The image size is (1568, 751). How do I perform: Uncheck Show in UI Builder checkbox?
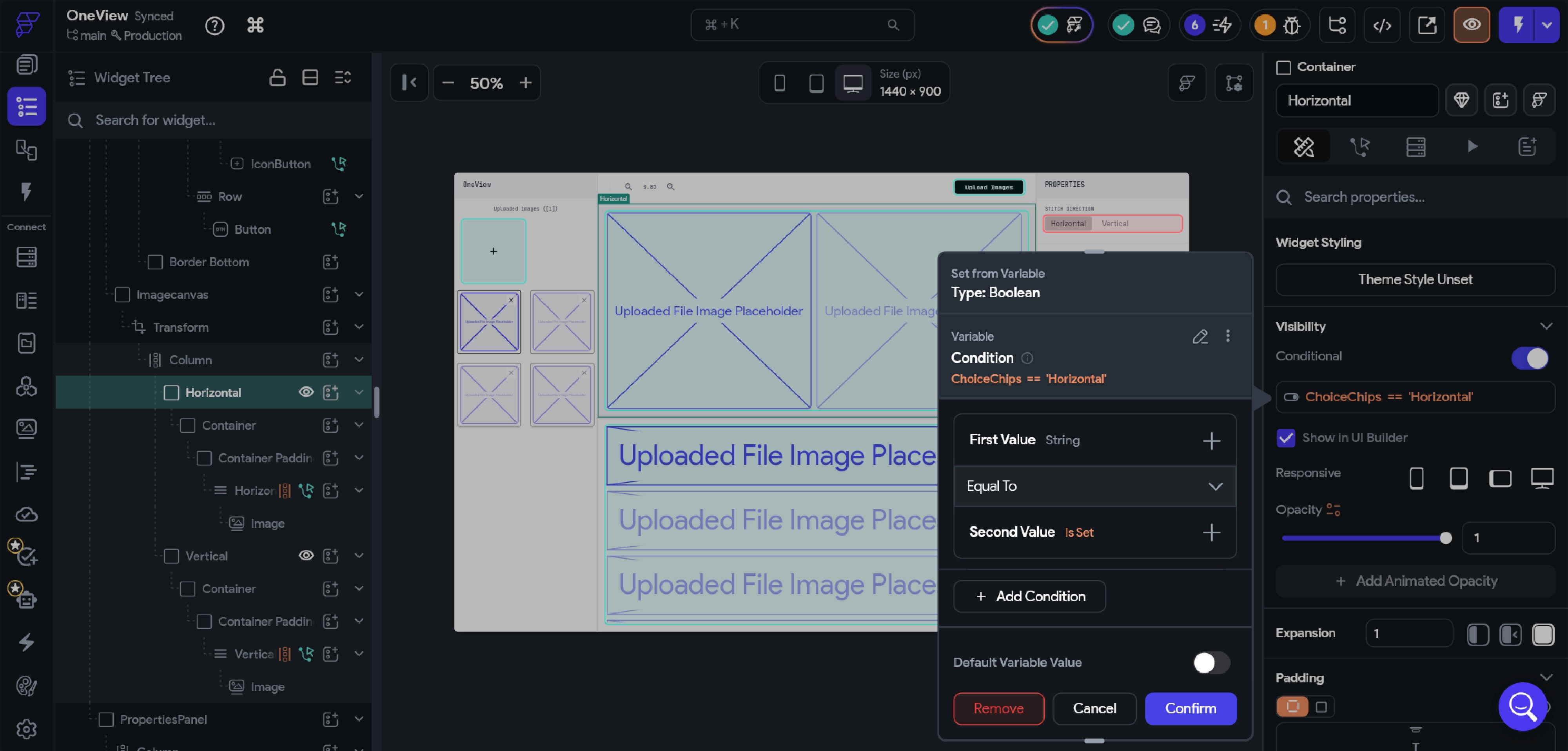click(1286, 437)
